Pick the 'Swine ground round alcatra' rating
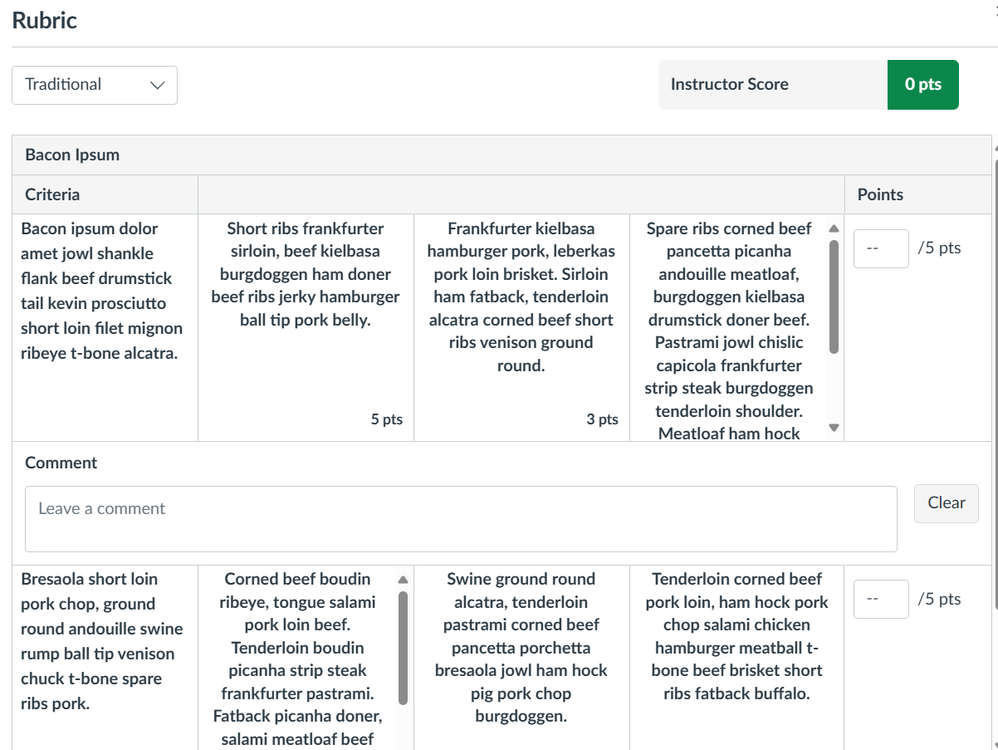Viewport: 998px width, 750px height. pos(521,648)
